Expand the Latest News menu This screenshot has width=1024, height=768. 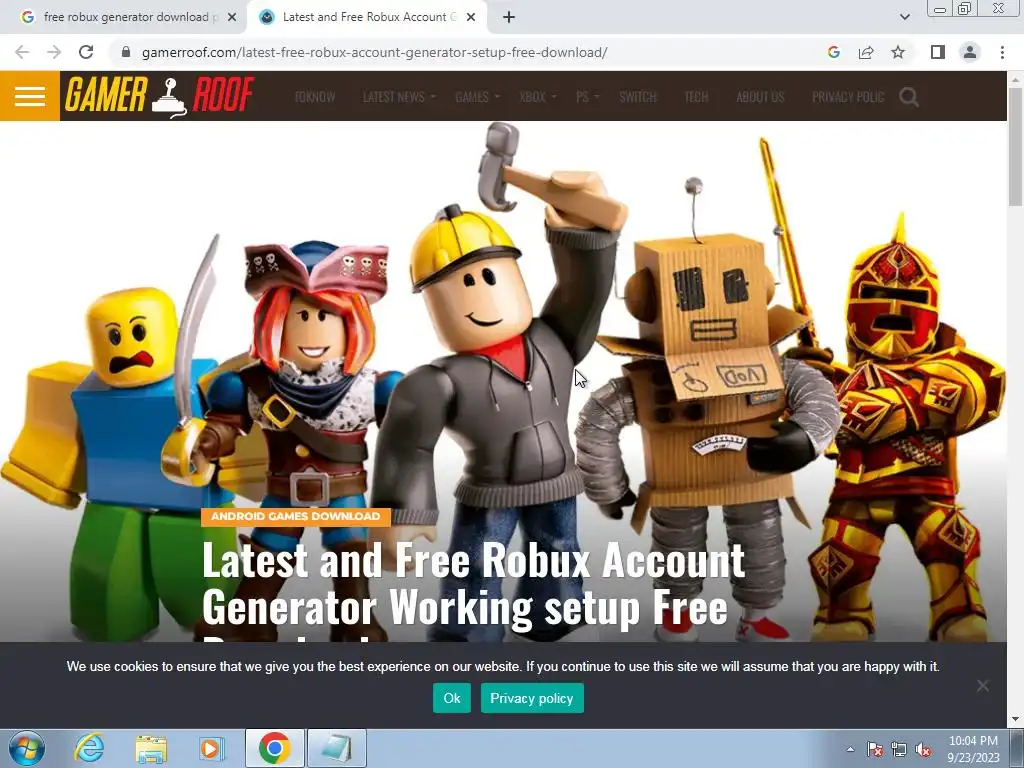pyautogui.click(x=398, y=97)
